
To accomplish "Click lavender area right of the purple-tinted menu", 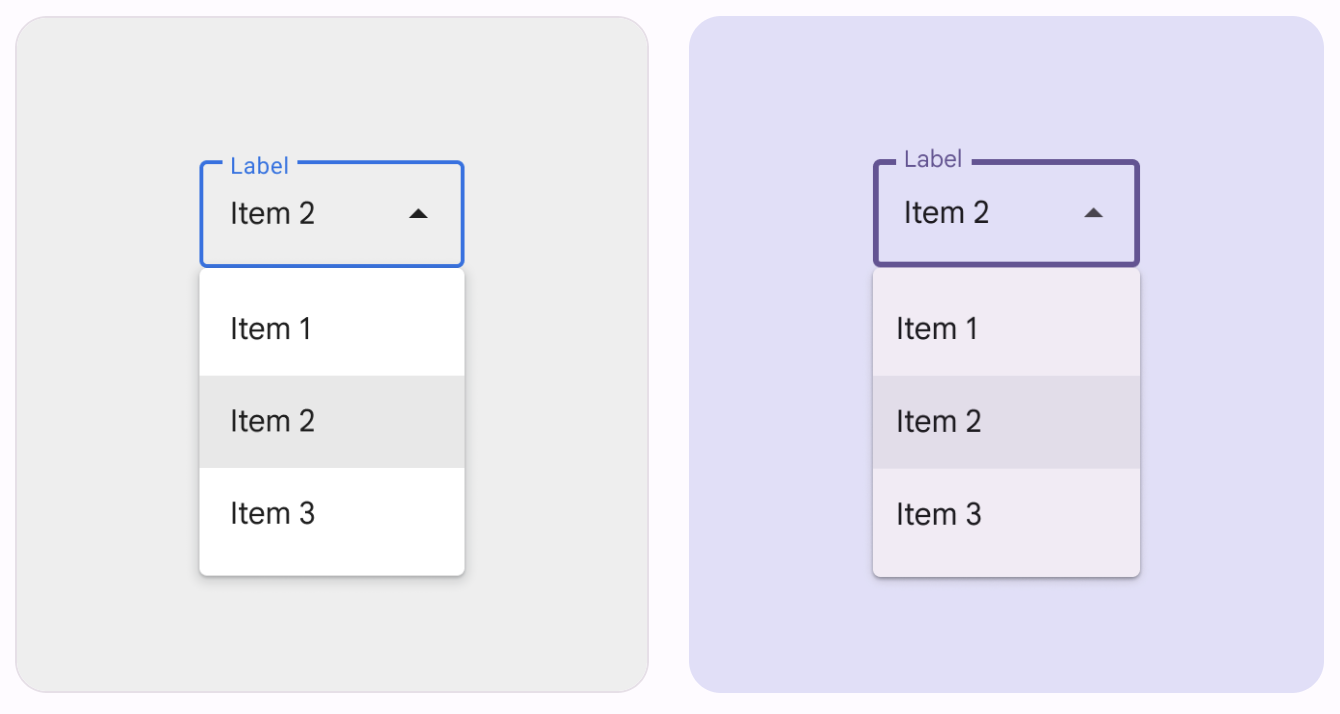I will (1230, 420).
